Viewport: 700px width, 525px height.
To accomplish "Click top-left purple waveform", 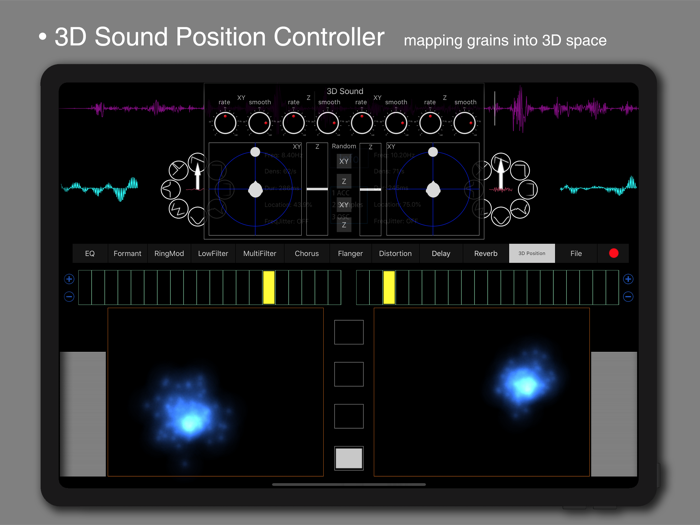I will click(x=132, y=108).
